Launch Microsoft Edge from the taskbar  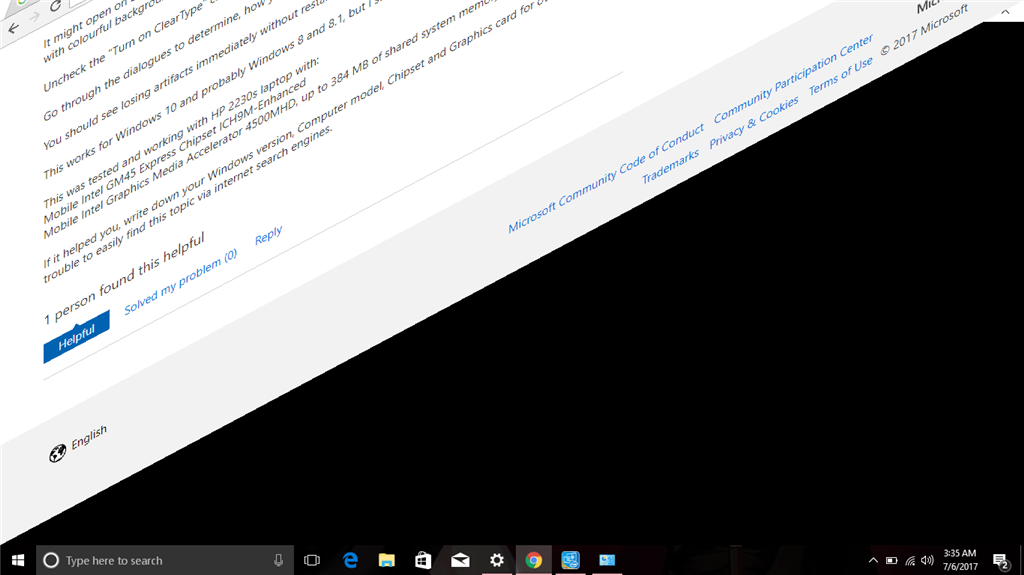tap(350, 560)
